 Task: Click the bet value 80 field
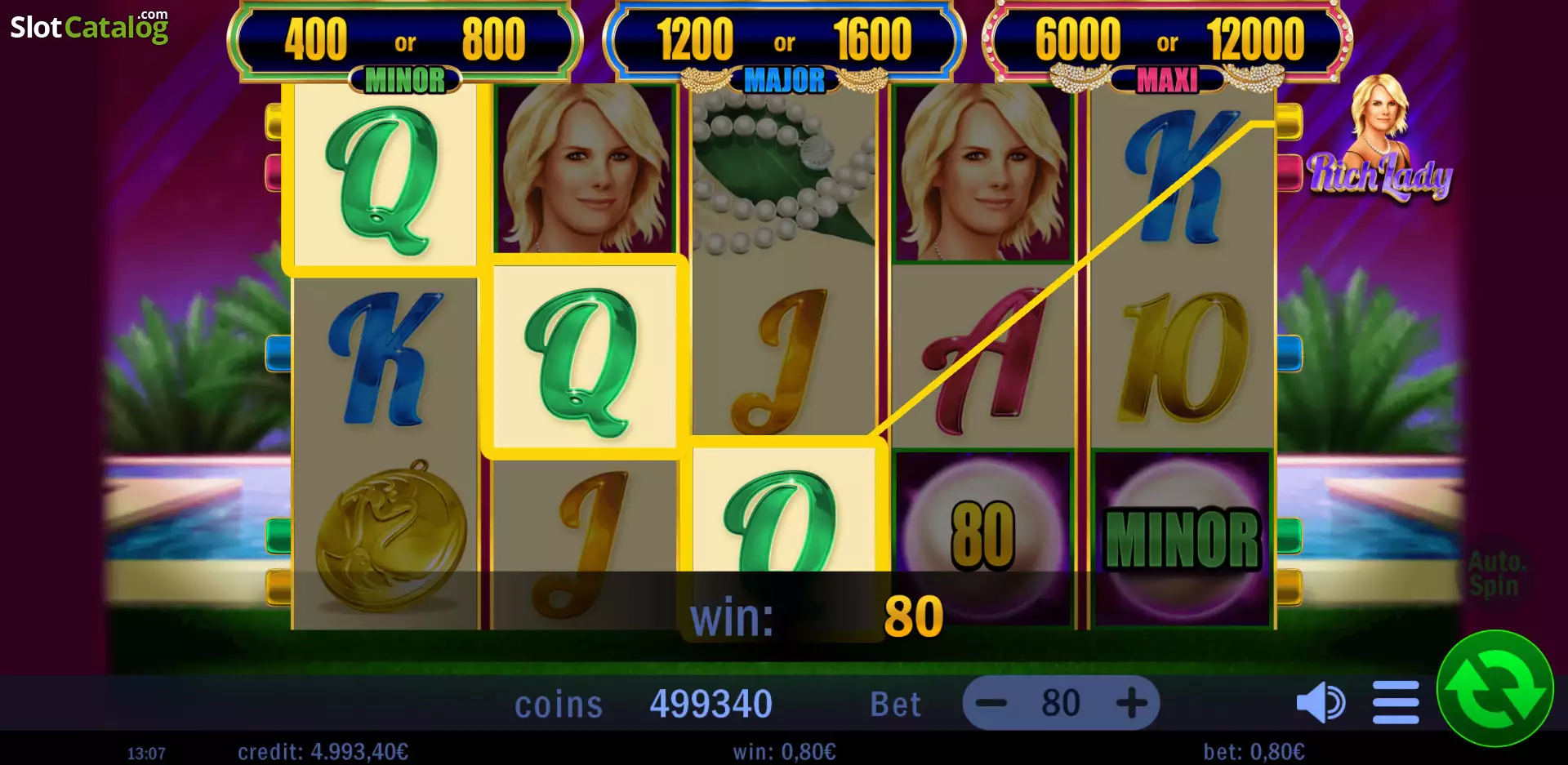(x=1061, y=703)
